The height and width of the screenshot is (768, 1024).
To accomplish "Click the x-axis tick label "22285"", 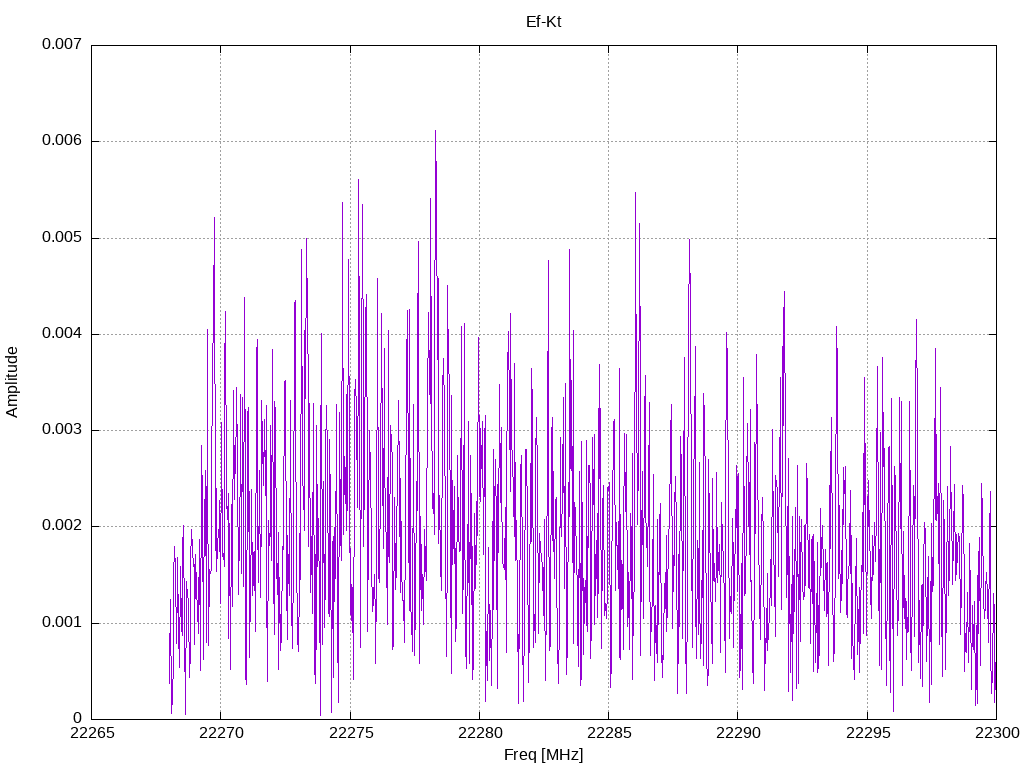I will pos(609,733).
